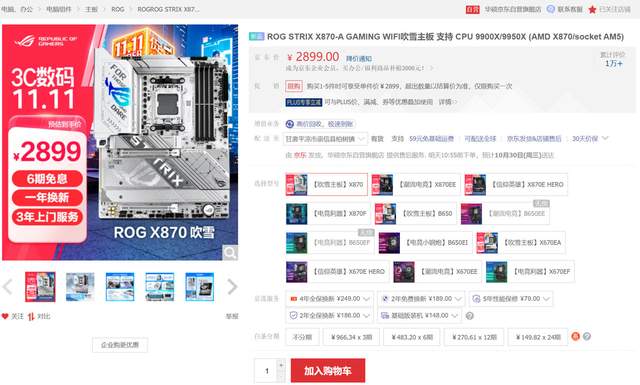Select the 【吹雪主板】B650 model option
640x385 pixels.
point(416,213)
